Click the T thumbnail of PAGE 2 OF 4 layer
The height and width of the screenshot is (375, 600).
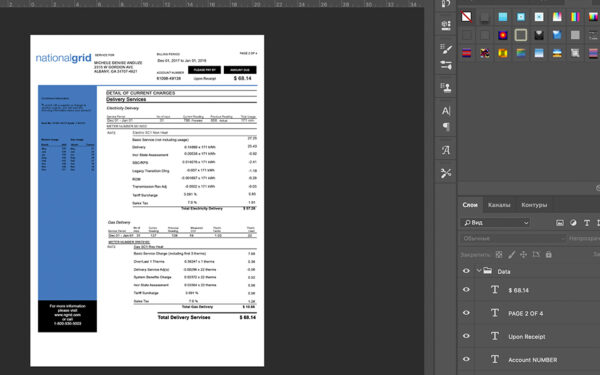495,313
